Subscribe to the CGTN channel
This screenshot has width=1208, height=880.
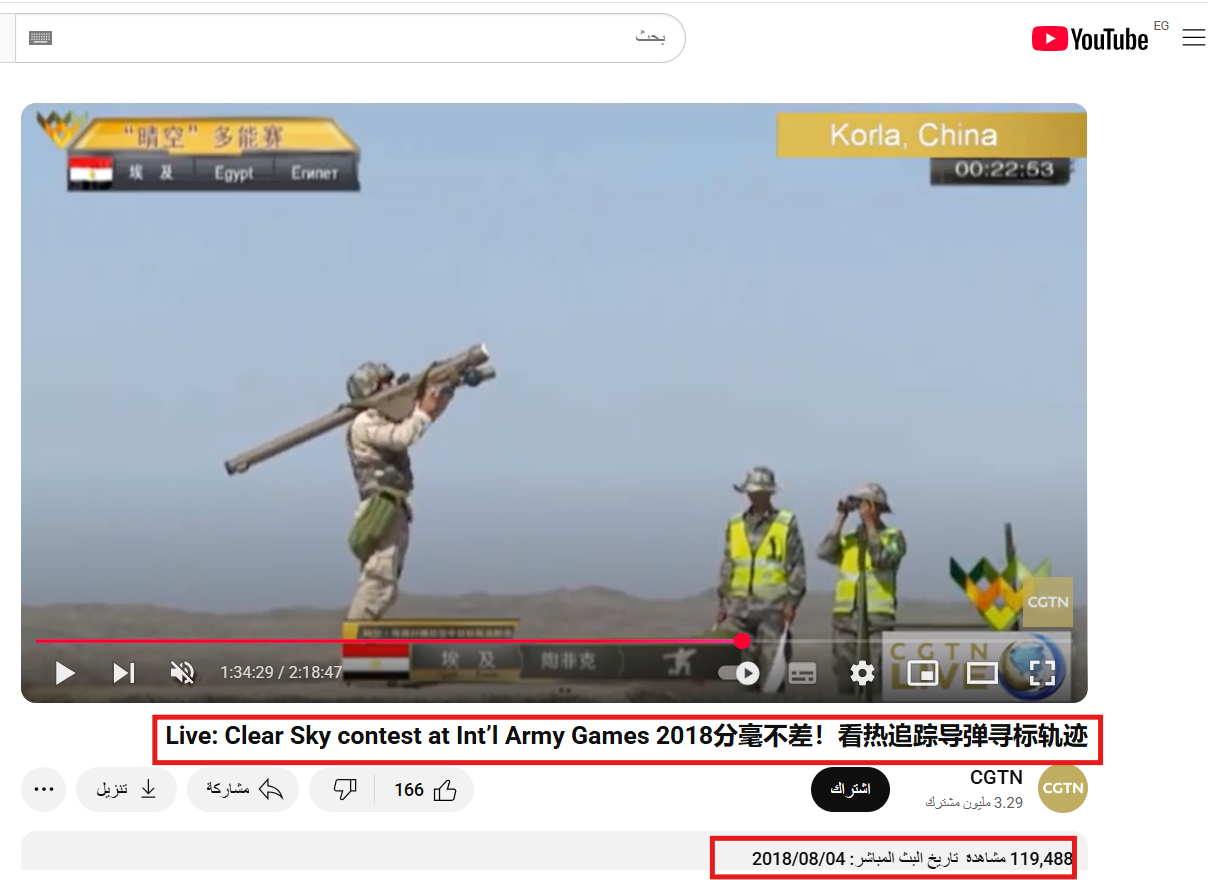(x=850, y=790)
